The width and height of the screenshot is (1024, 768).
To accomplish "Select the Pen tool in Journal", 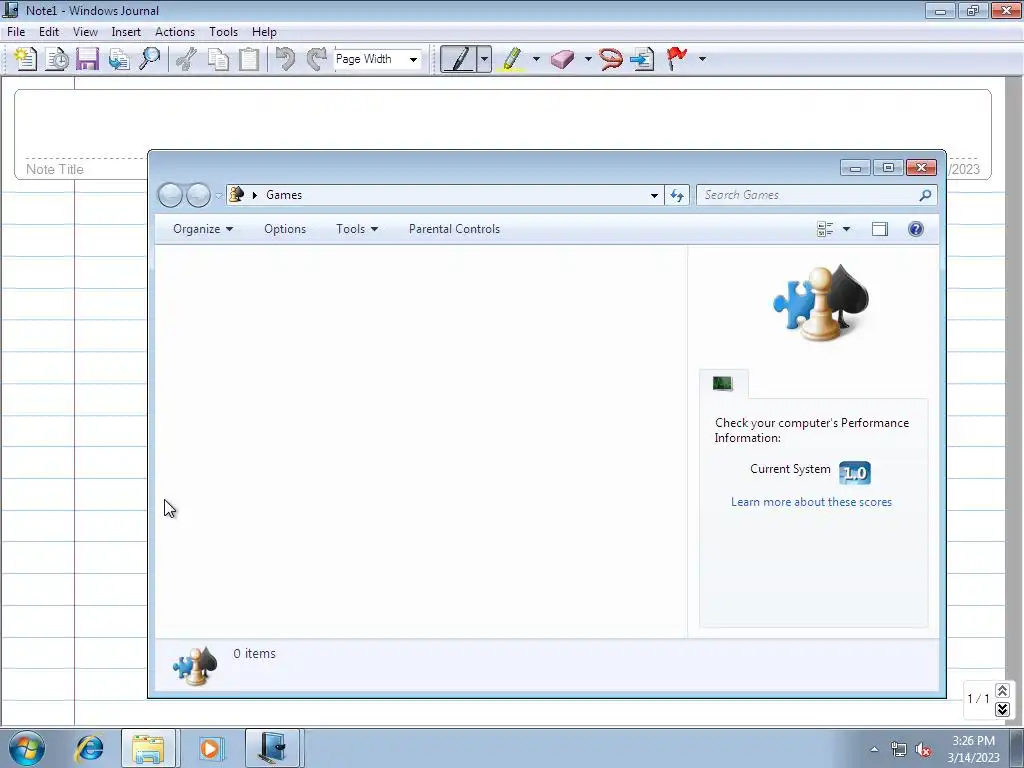I will [x=458, y=59].
